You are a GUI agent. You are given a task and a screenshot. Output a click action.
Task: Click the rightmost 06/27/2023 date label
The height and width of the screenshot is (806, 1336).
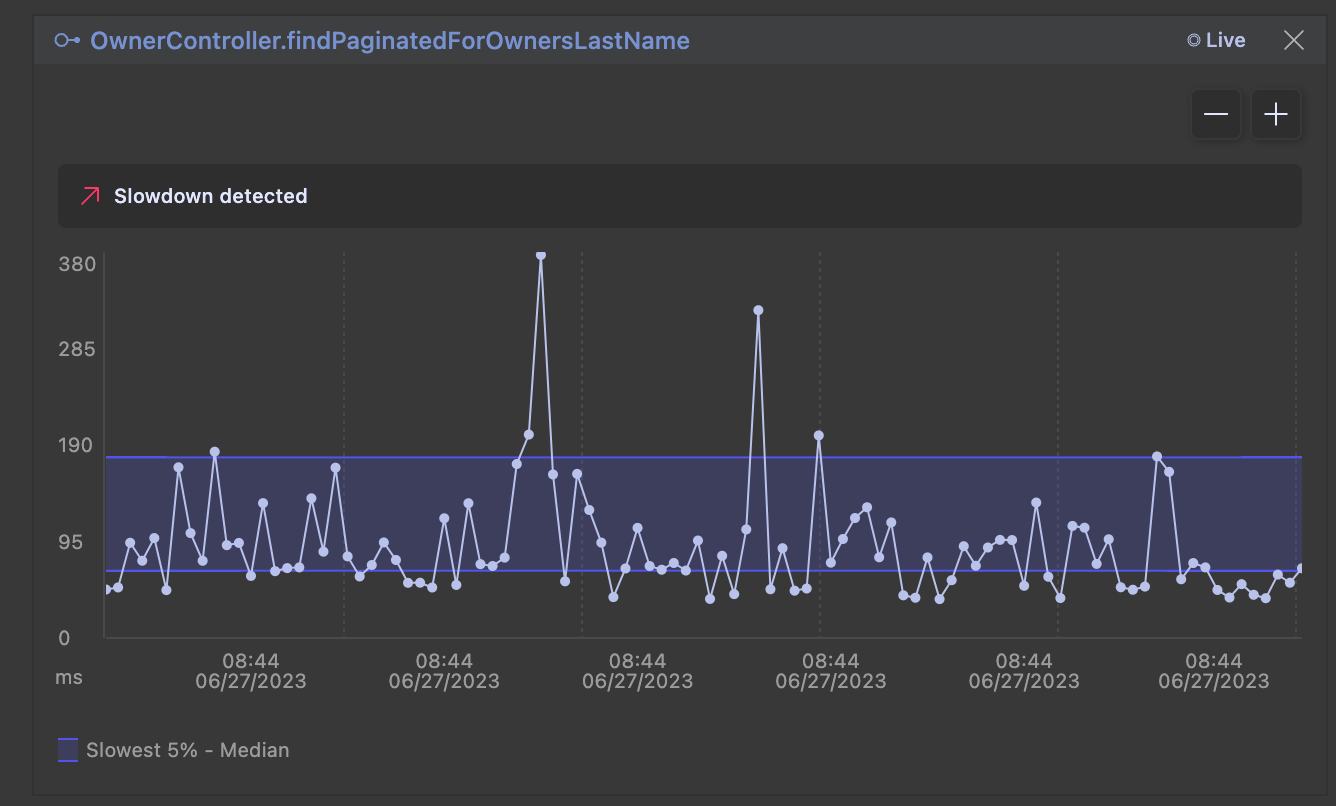(x=1213, y=681)
